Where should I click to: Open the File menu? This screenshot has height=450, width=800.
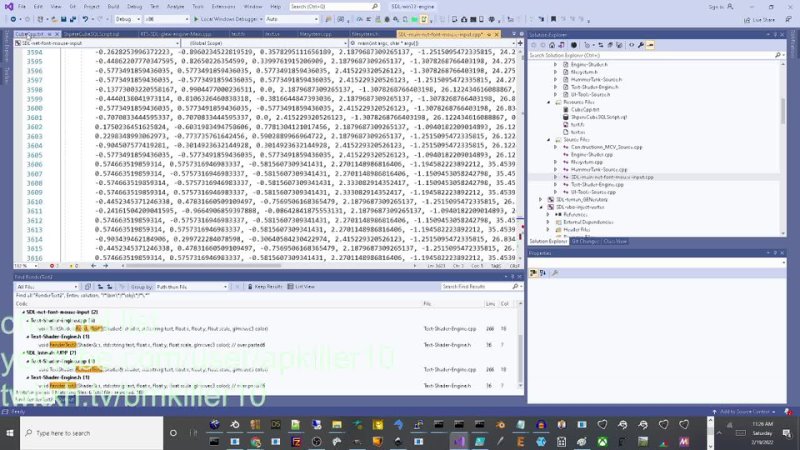point(21,7)
